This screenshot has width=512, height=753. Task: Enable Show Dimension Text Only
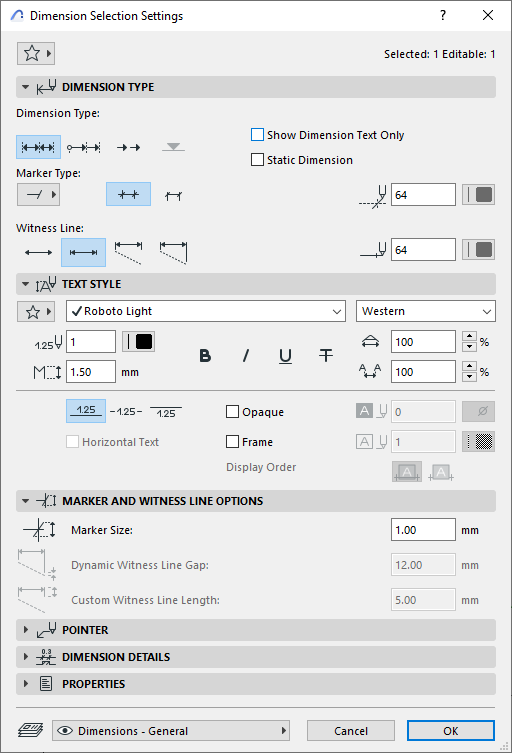pos(257,135)
